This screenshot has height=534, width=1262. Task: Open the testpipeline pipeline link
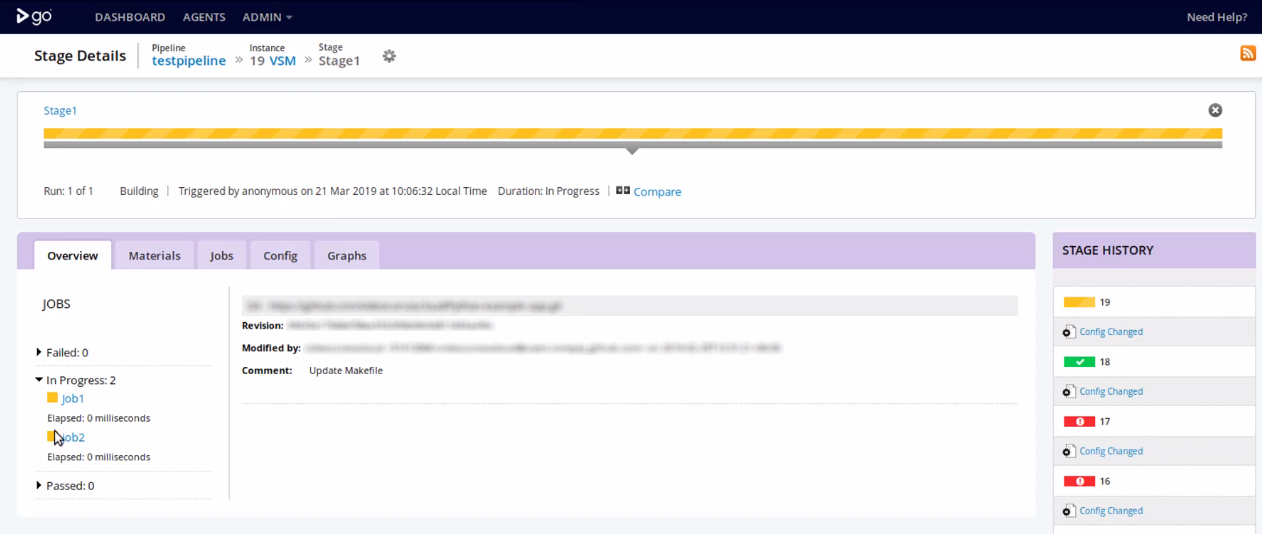pos(189,60)
